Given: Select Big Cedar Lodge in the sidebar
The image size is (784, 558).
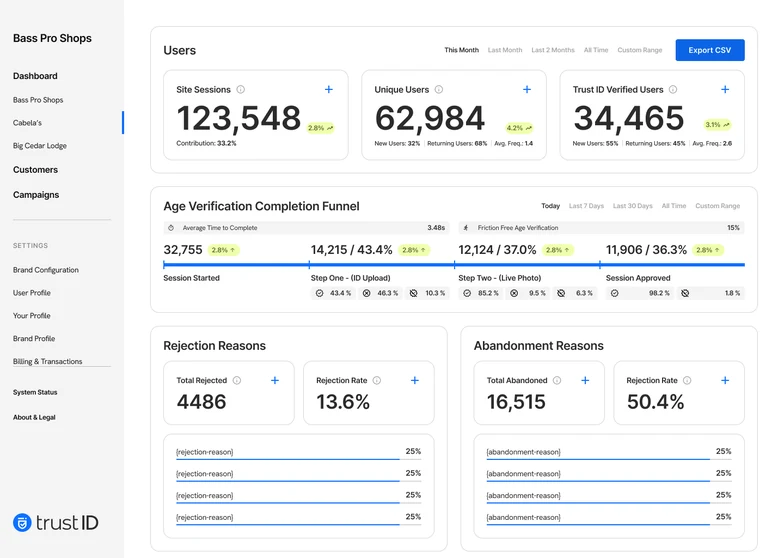Looking at the screenshot, I should tap(40, 146).
